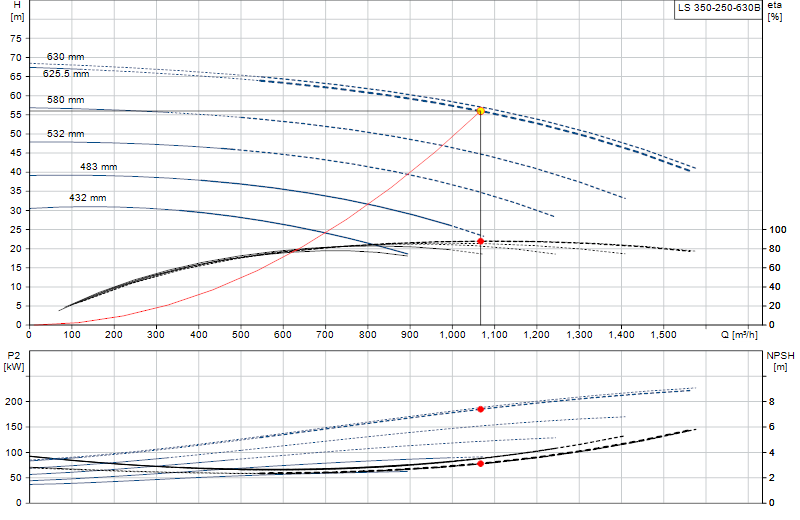Image resolution: width=800 pixels, height=520 pixels.
Task: Click the LS 350-250-630B pump model label
Action: tap(719, 8)
